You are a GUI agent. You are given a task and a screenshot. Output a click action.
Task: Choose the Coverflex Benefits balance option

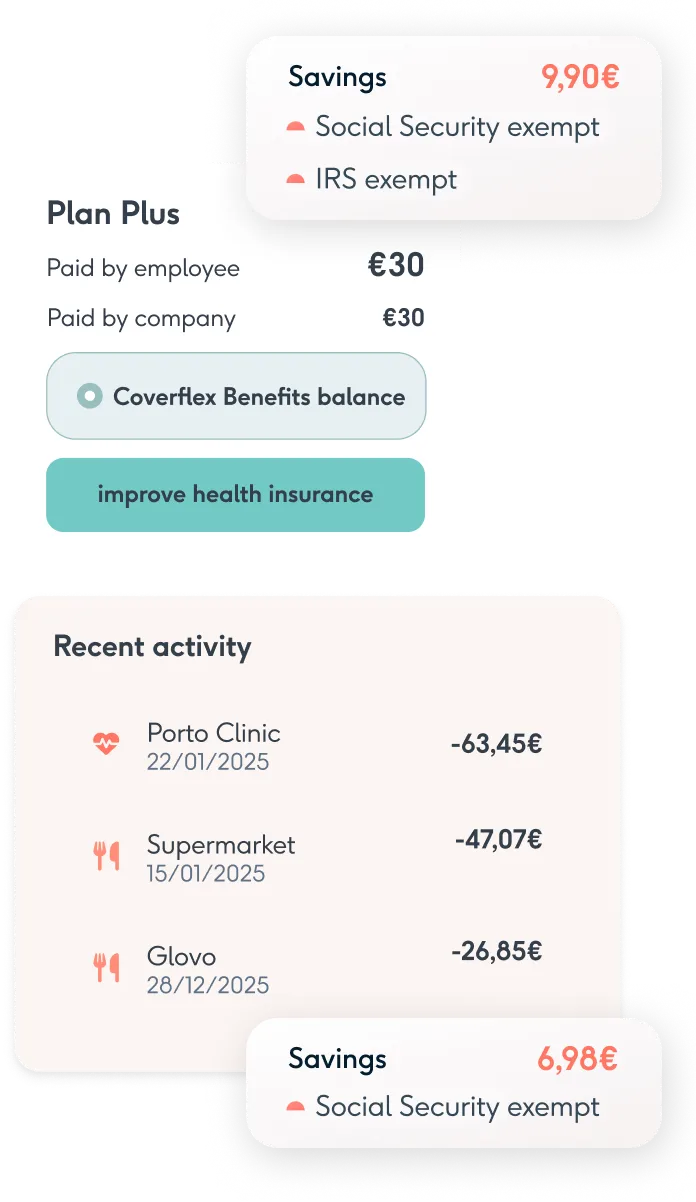(258, 397)
